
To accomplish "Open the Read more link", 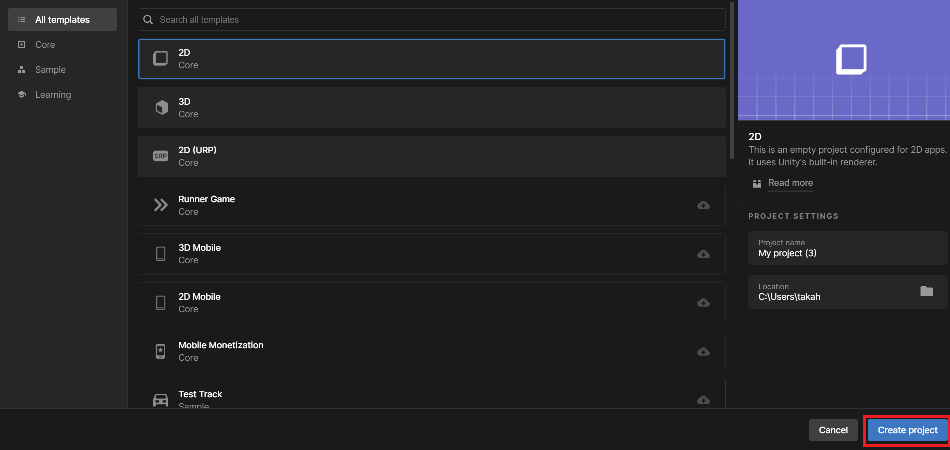I will (790, 183).
